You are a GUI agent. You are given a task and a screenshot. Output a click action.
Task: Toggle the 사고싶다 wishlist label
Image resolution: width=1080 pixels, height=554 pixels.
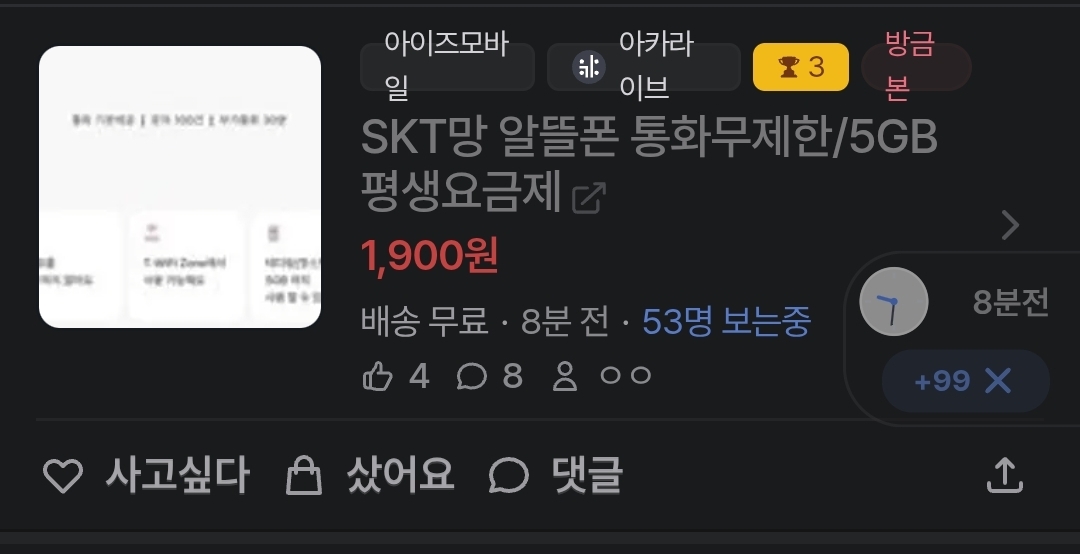point(177,475)
